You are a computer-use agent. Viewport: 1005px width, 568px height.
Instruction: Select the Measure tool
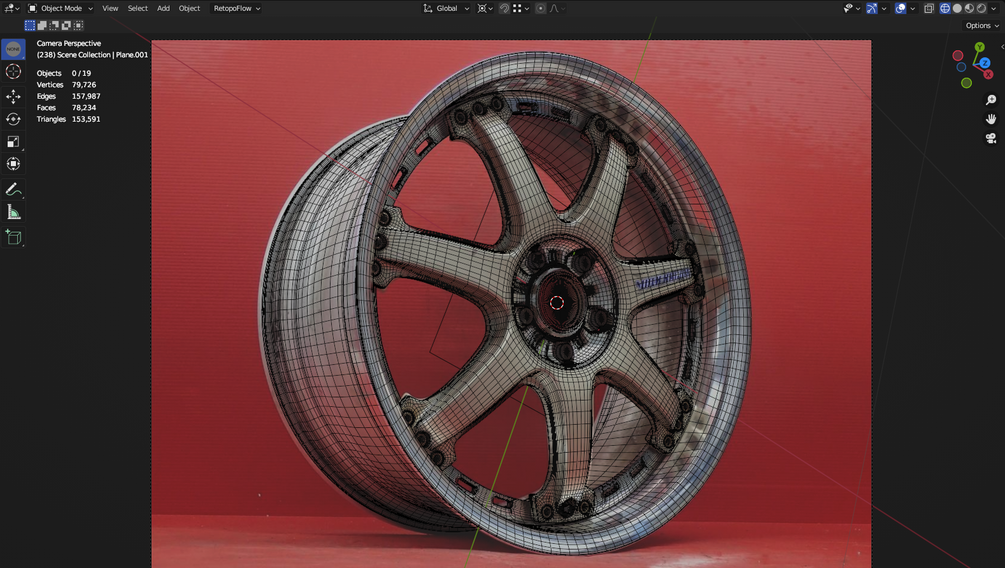pyautogui.click(x=13, y=212)
